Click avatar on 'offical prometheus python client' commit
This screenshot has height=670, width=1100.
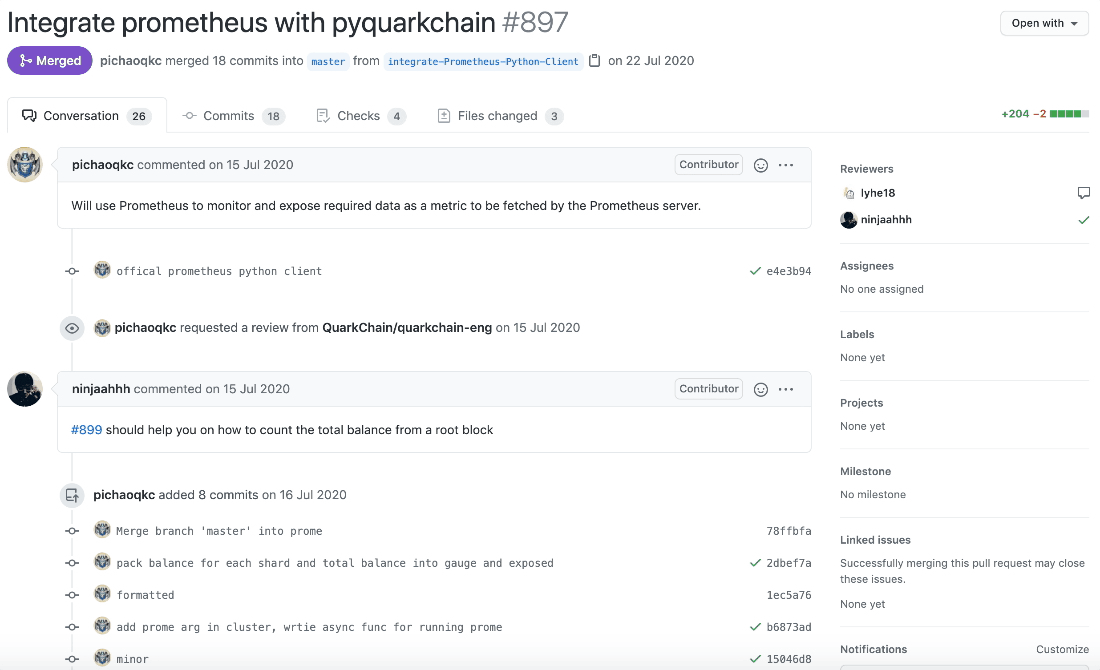pos(102,270)
